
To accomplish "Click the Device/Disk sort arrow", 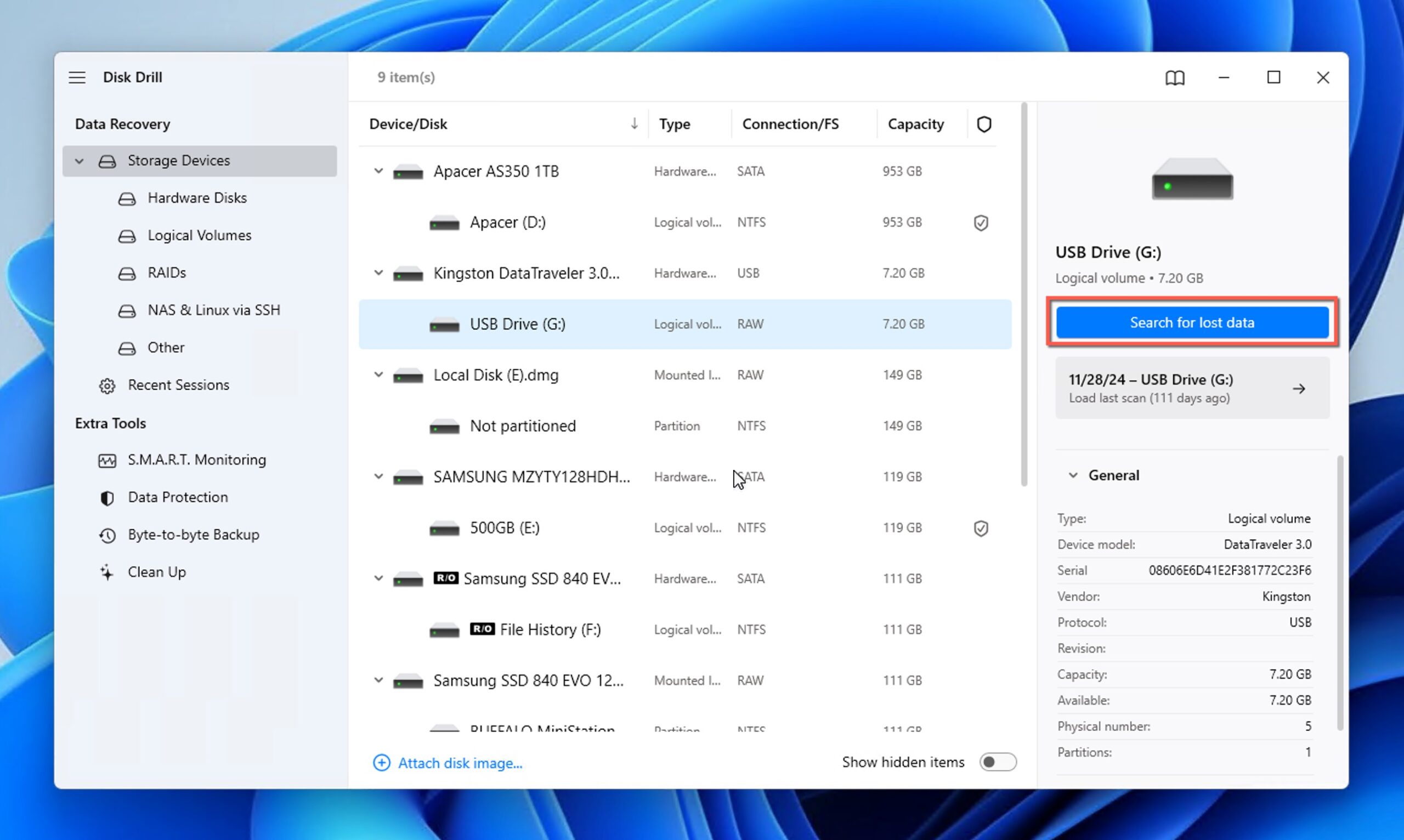I will [633, 124].
